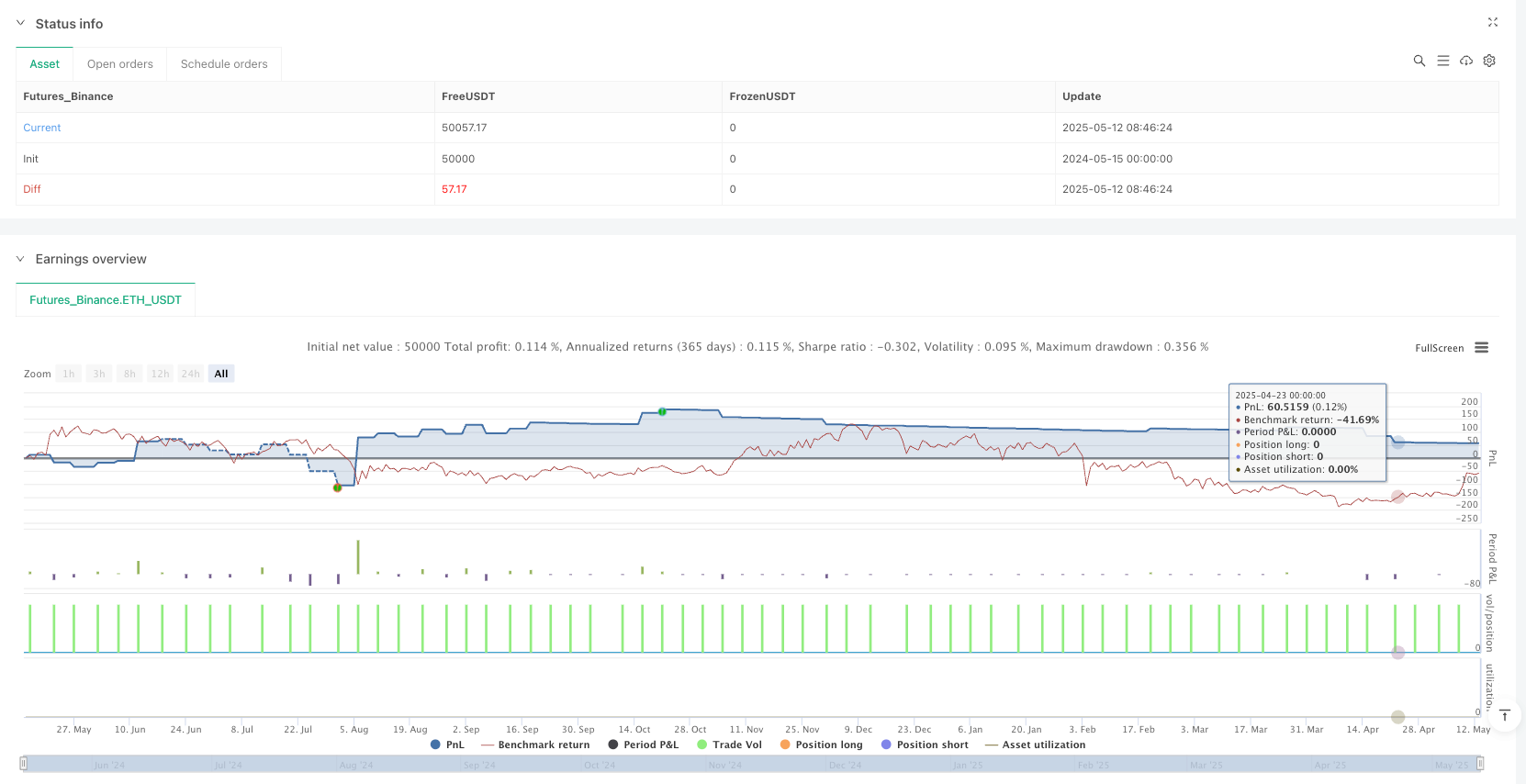Toggle Position short series in legend
1526x784 pixels.
925,745
